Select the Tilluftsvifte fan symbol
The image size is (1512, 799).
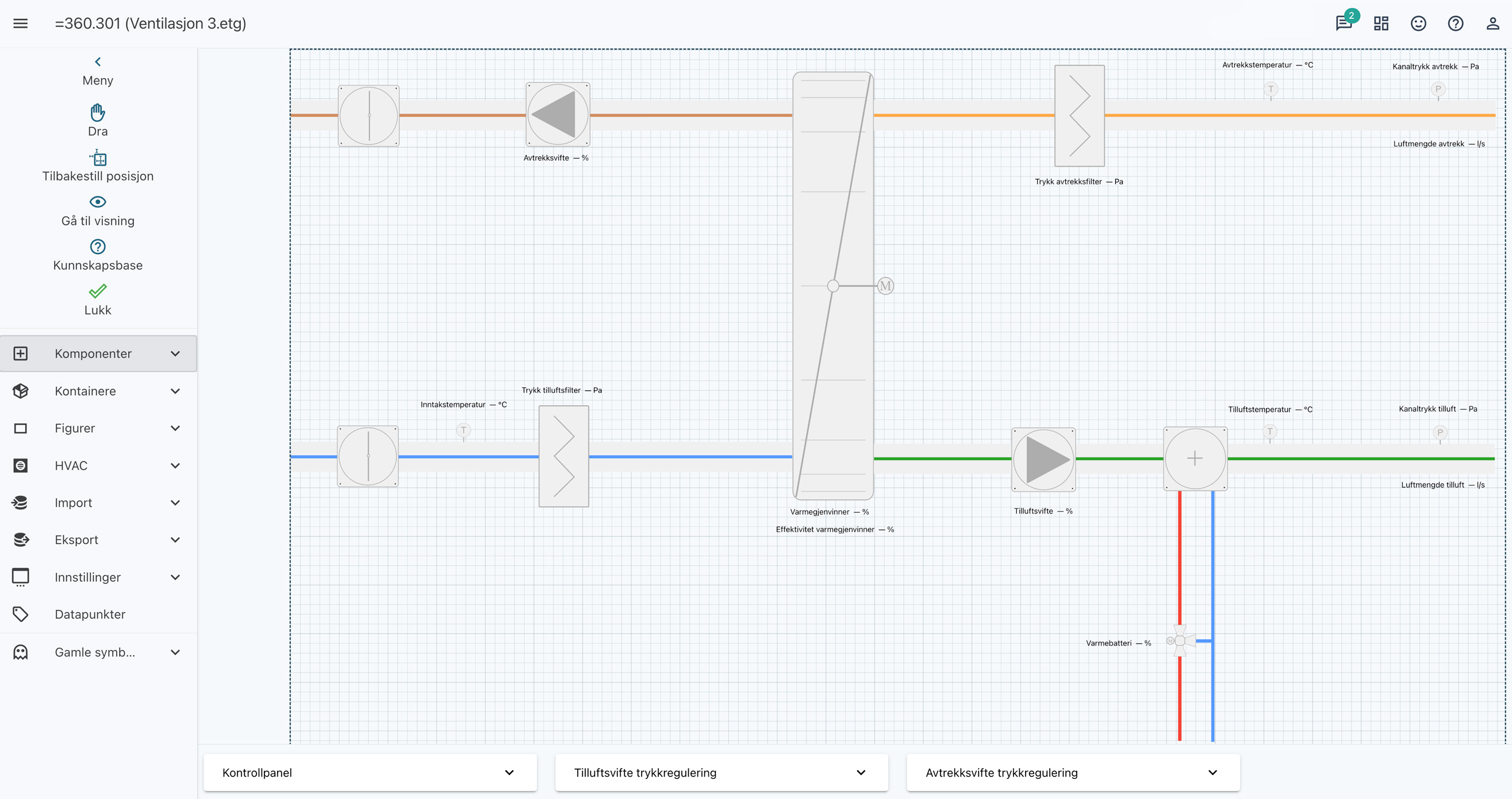coord(1043,460)
